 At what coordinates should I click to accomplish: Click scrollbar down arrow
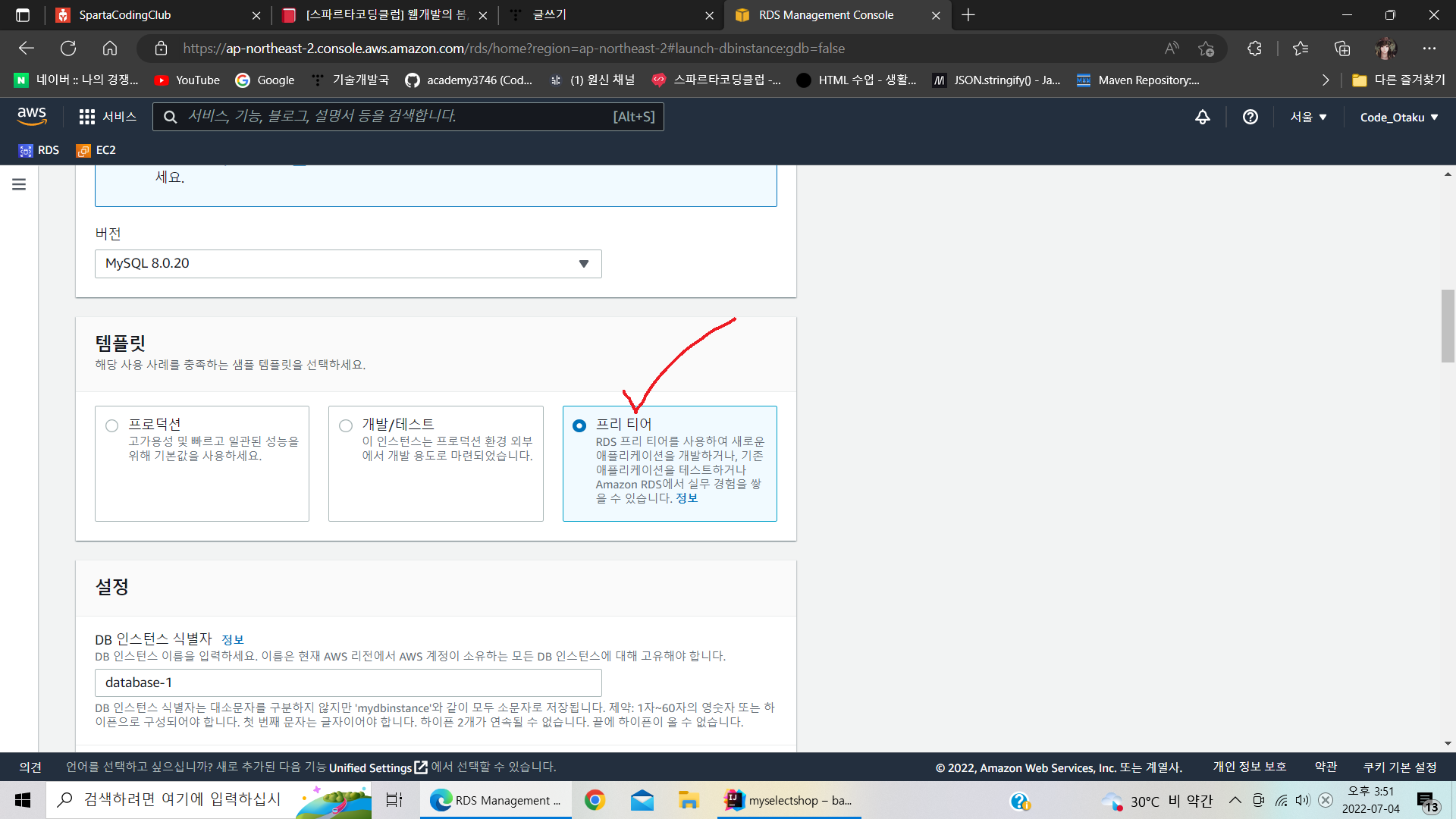(1448, 744)
